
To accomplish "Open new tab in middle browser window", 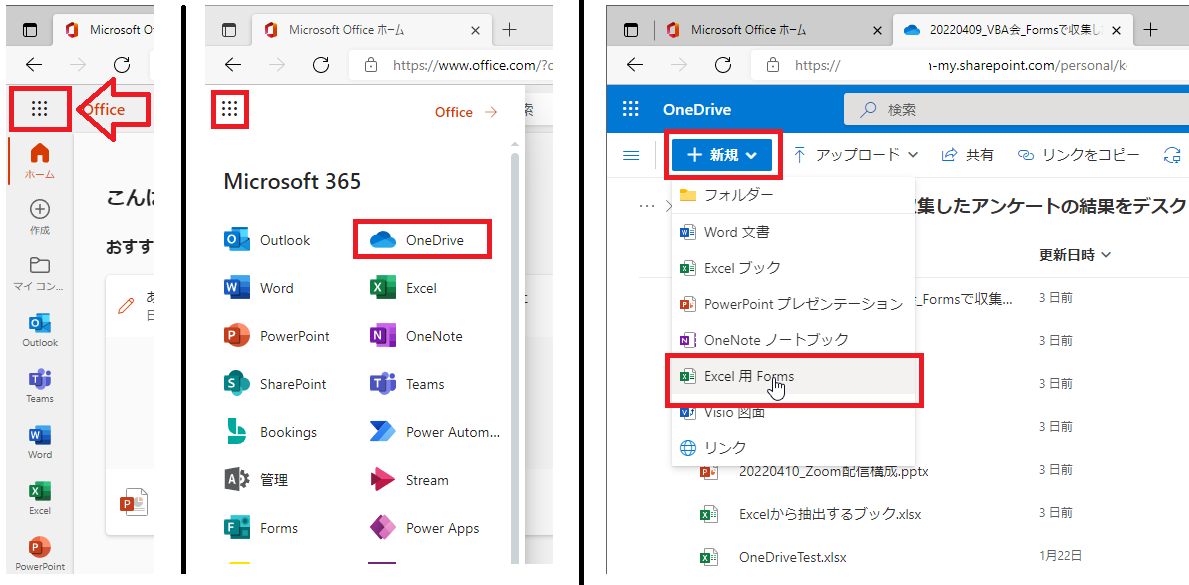I will pos(510,30).
